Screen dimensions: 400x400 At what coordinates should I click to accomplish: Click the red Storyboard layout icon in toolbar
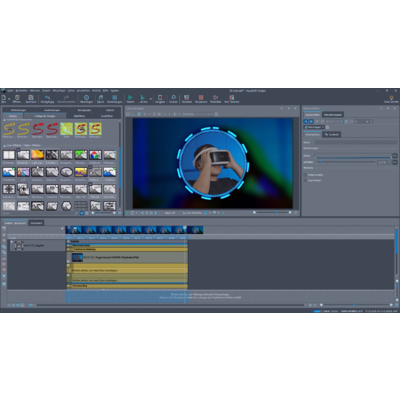click(201, 97)
